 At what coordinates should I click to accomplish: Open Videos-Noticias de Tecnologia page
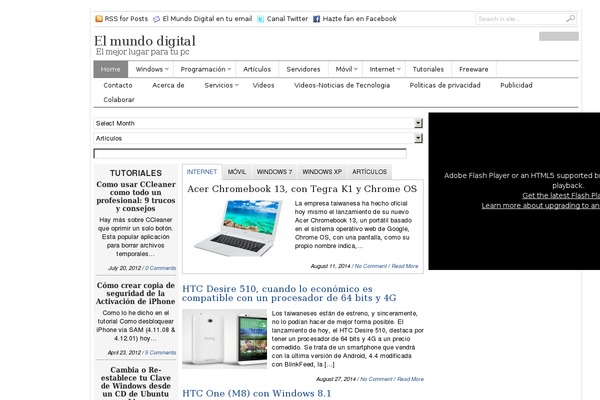pos(342,85)
